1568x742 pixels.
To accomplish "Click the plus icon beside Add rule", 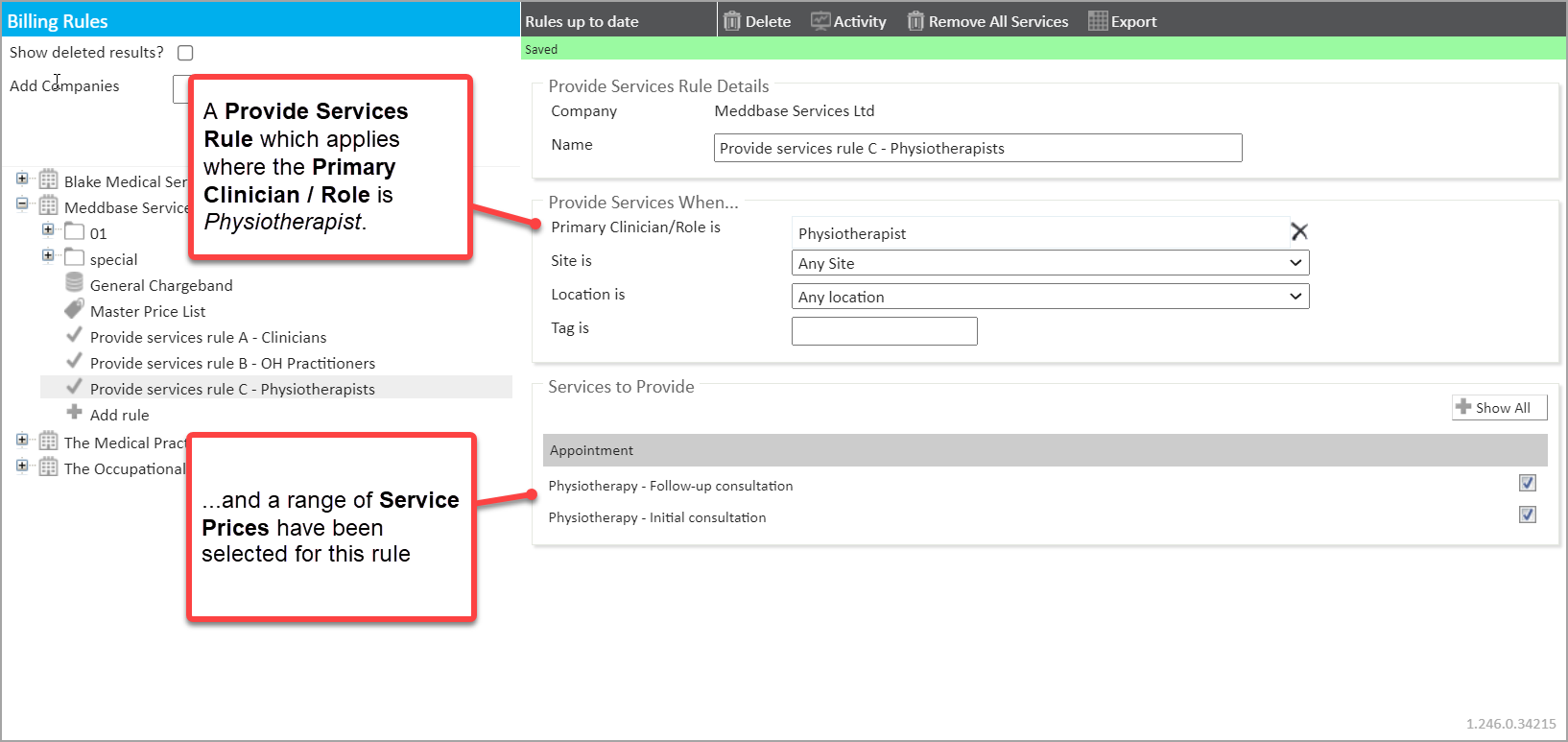I will (x=74, y=413).
